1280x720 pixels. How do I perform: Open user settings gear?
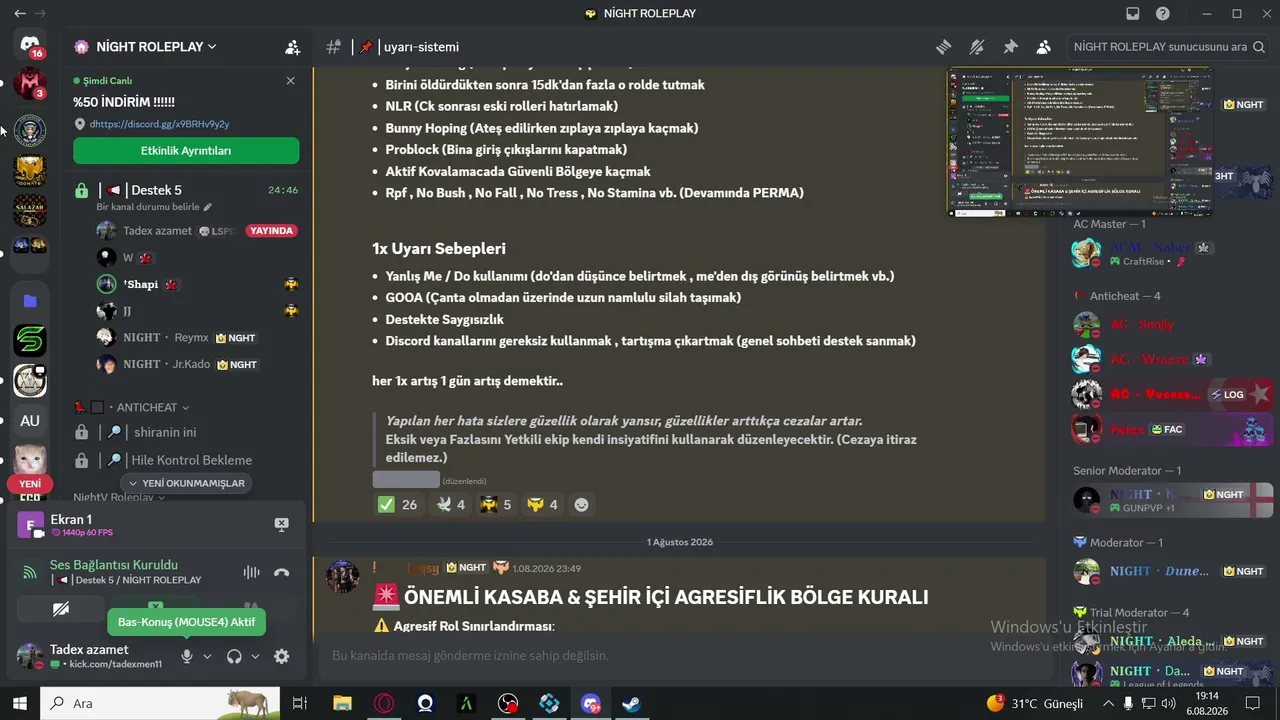coord(282,656)
